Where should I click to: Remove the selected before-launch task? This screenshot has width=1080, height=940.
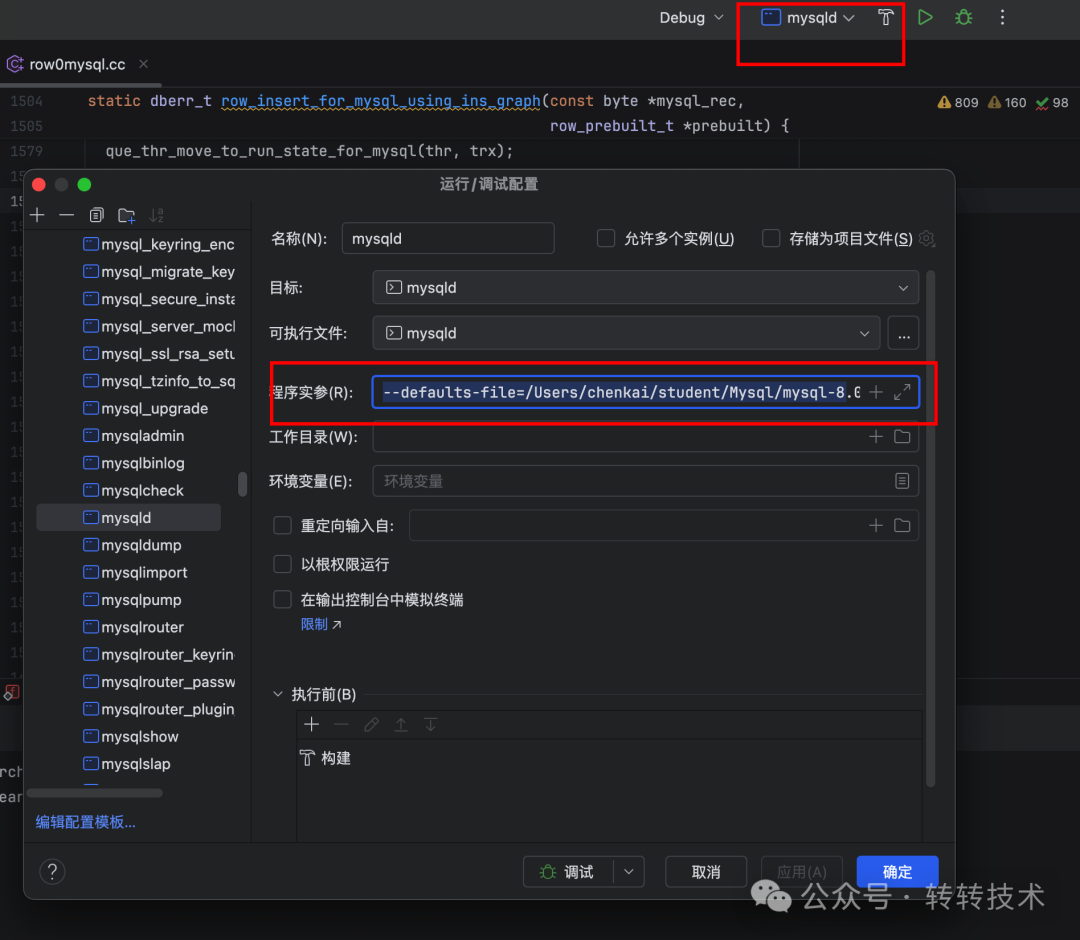pyautogui.click(x=341, y=724)
